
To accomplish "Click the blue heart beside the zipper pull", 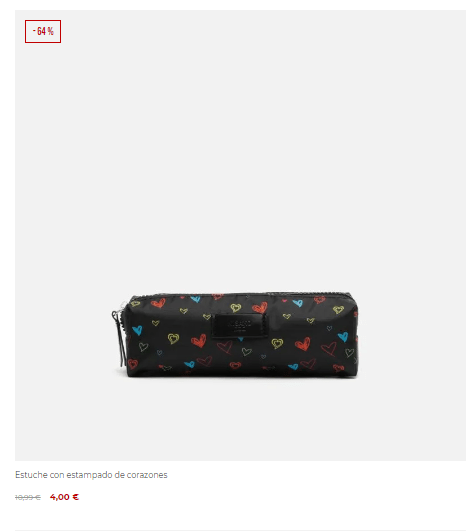I will pyautogui.click(x=137, y=330).
